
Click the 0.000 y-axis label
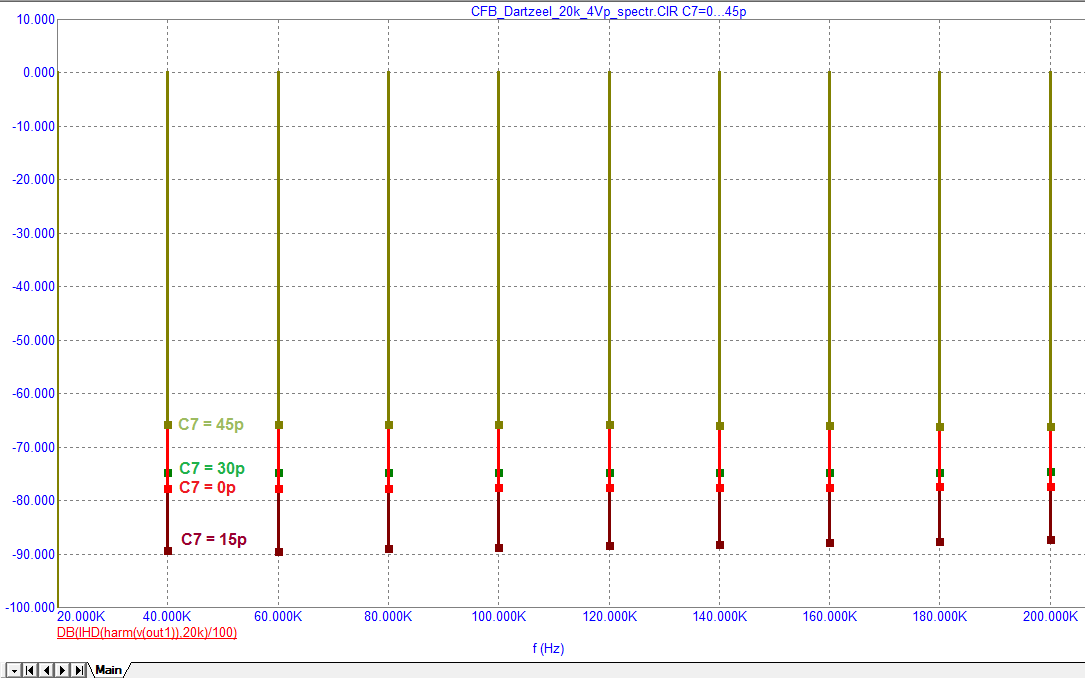click(39, 73)
